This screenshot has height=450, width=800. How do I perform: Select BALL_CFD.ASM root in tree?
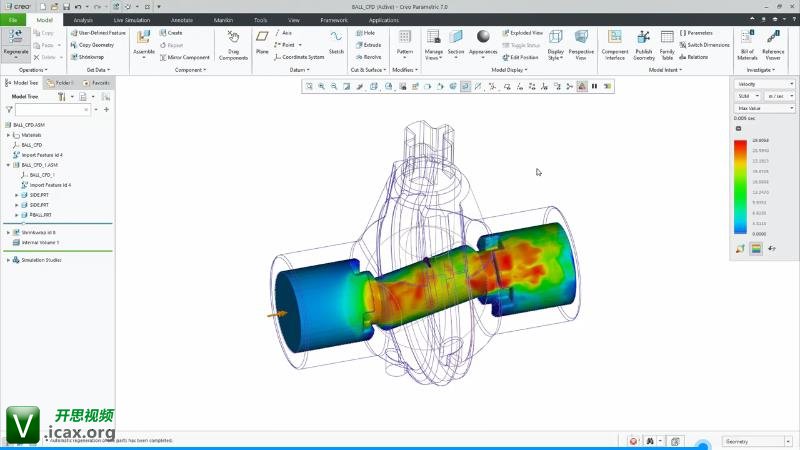click(x=26, y=125)
